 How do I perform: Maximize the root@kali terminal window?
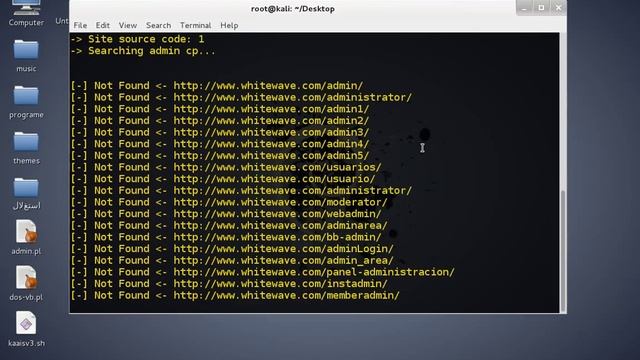point(541,8)
